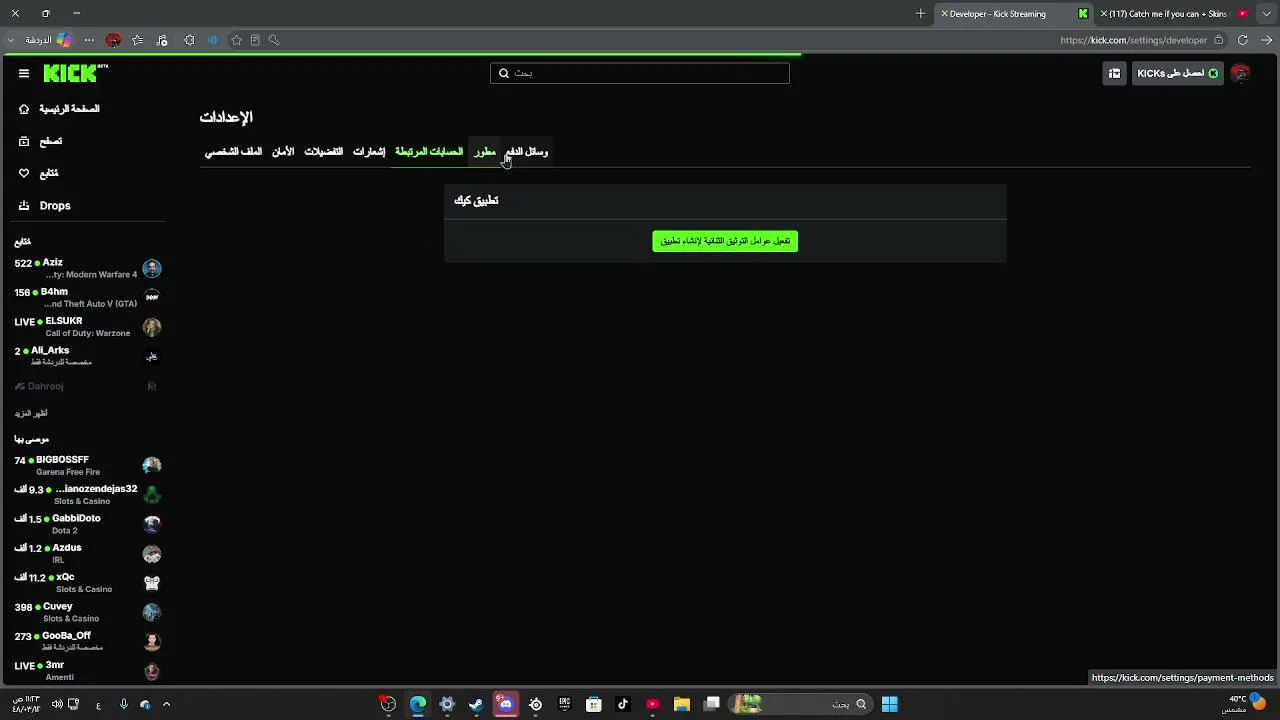Screen dimensions: 1280x720
Task: Open Azdus IRL channel
Action: (x=88, y=553)
